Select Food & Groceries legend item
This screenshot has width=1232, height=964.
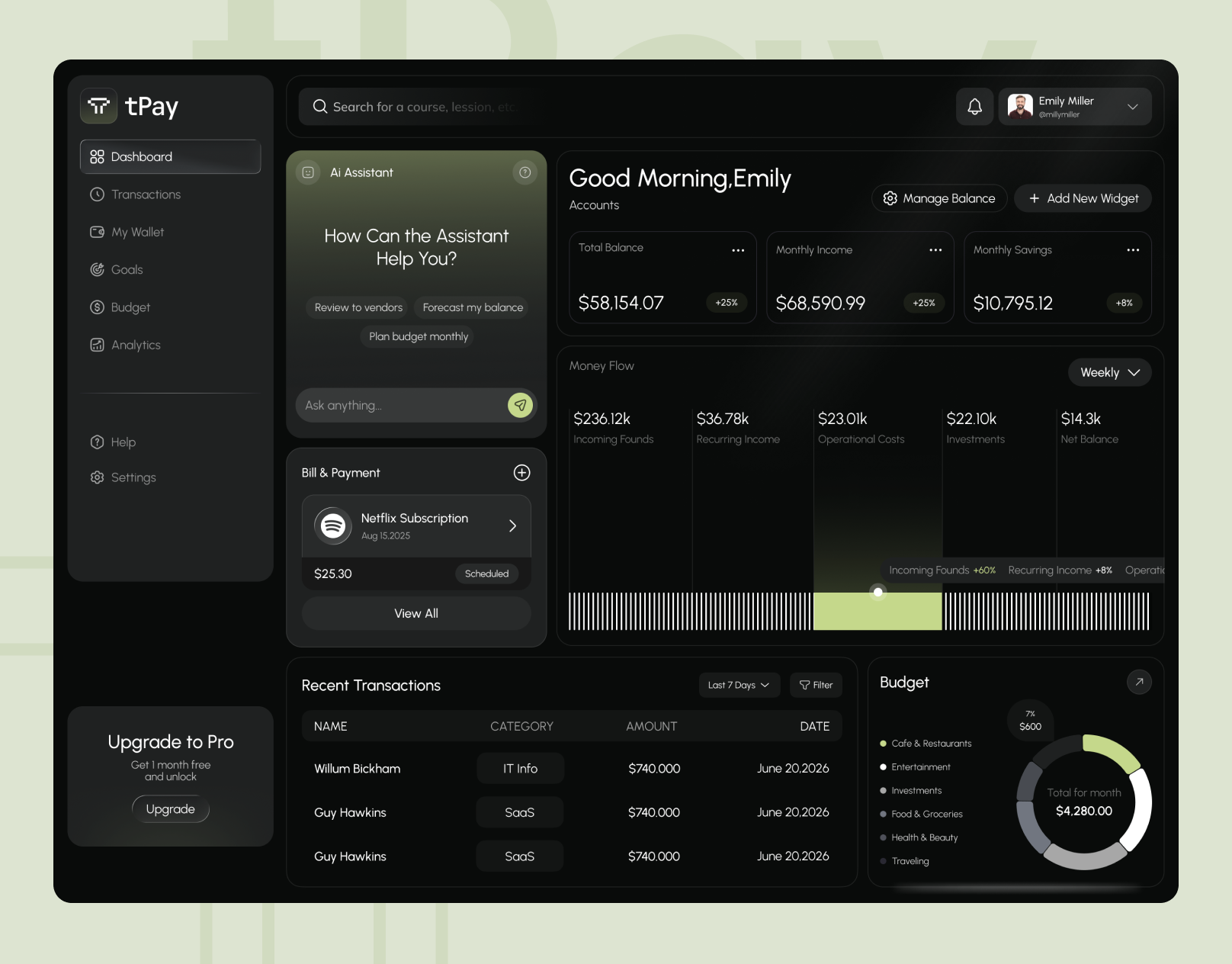(x=921, y=814)
